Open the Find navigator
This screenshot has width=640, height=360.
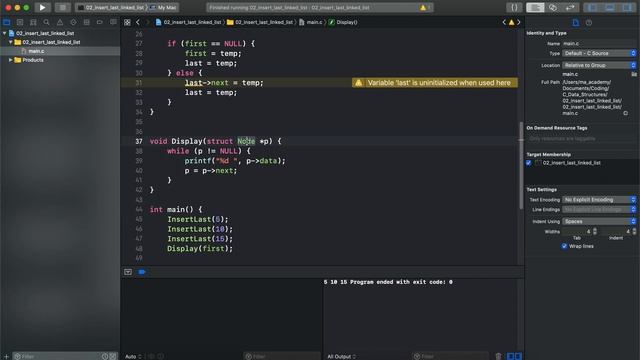[47, 22]
